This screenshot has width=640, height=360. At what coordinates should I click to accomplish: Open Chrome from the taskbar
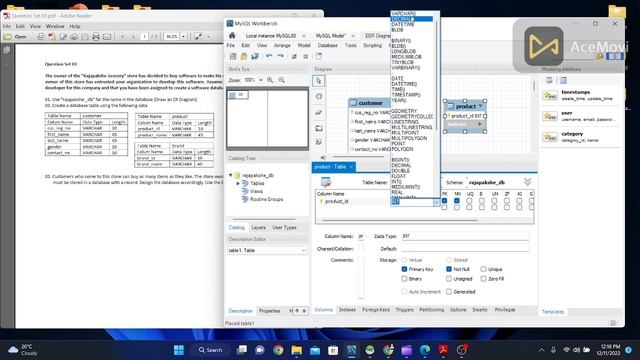[278, 350]
